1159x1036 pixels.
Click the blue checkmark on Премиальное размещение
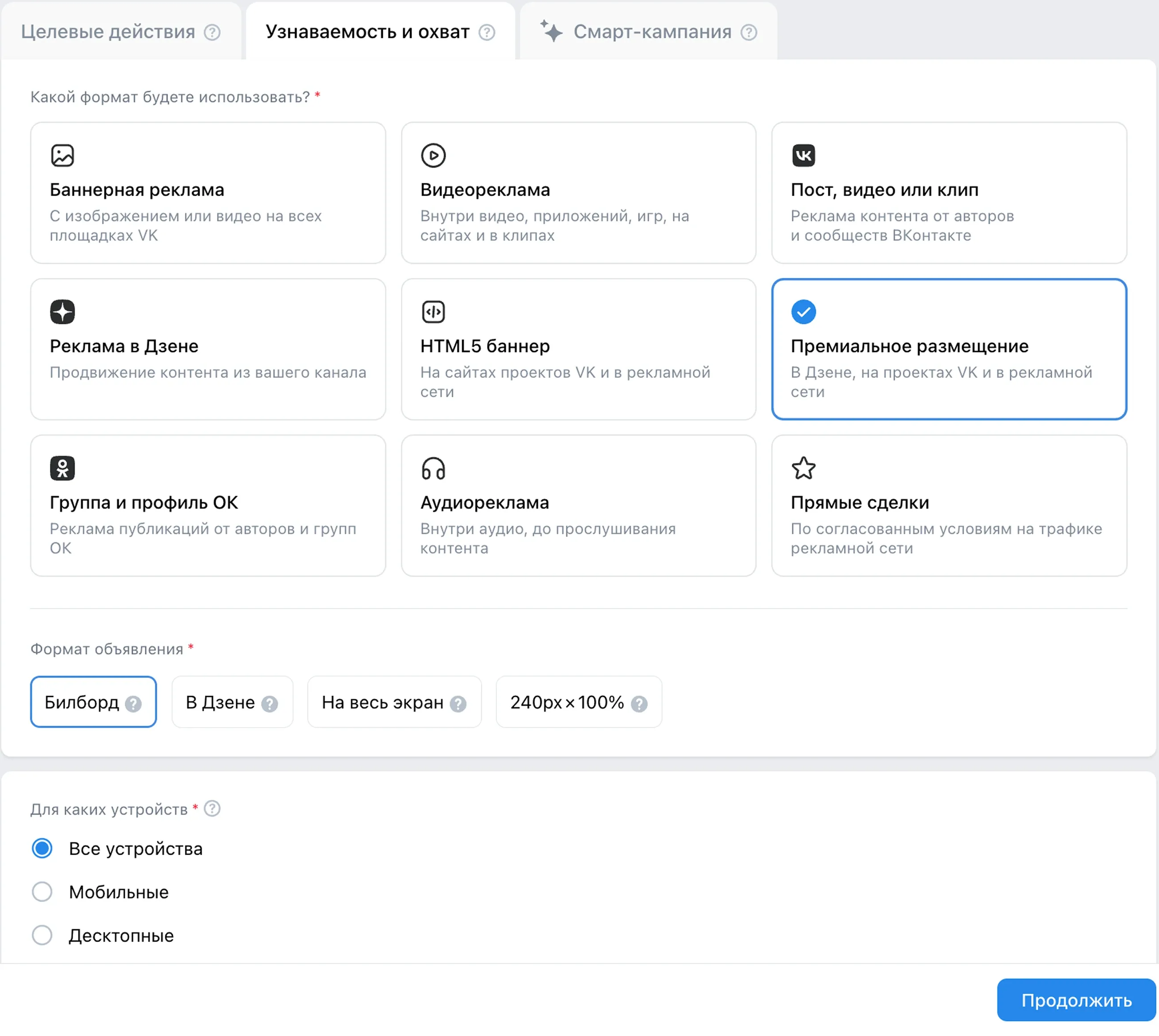(803, 312)
